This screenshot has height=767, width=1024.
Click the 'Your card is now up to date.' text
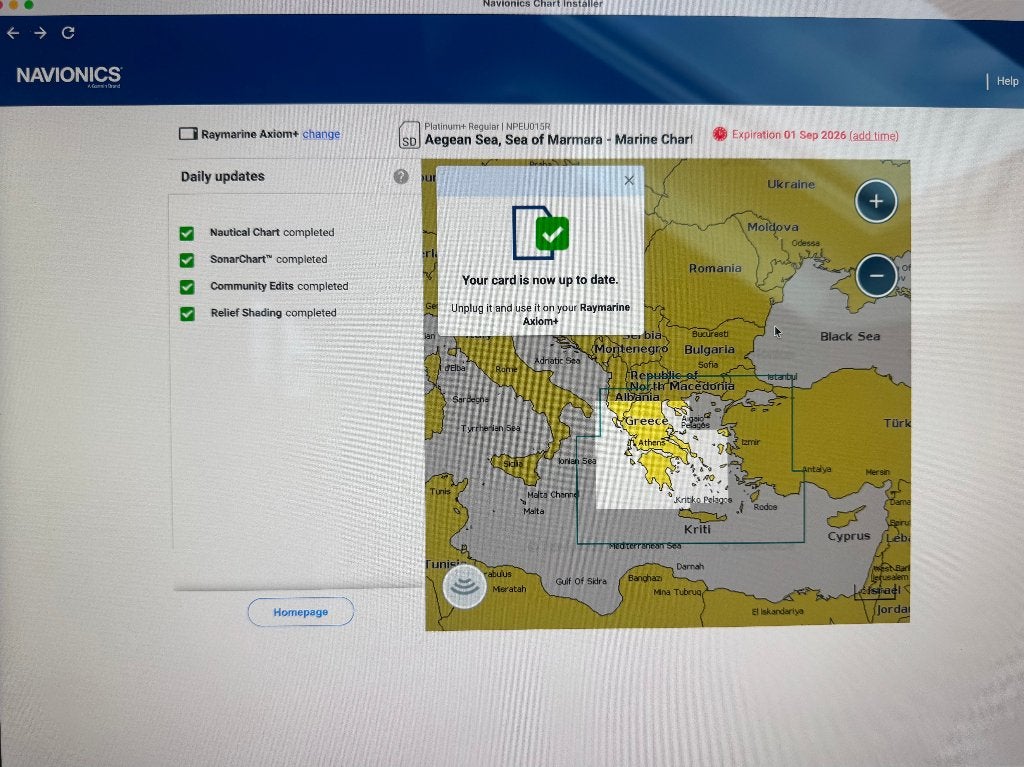[540, 280]
